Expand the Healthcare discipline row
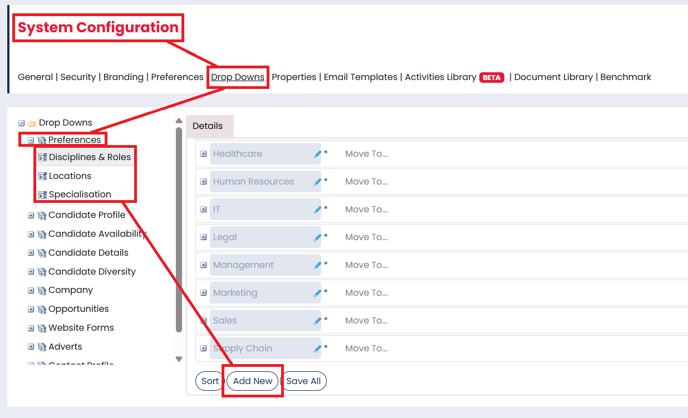 204,154
